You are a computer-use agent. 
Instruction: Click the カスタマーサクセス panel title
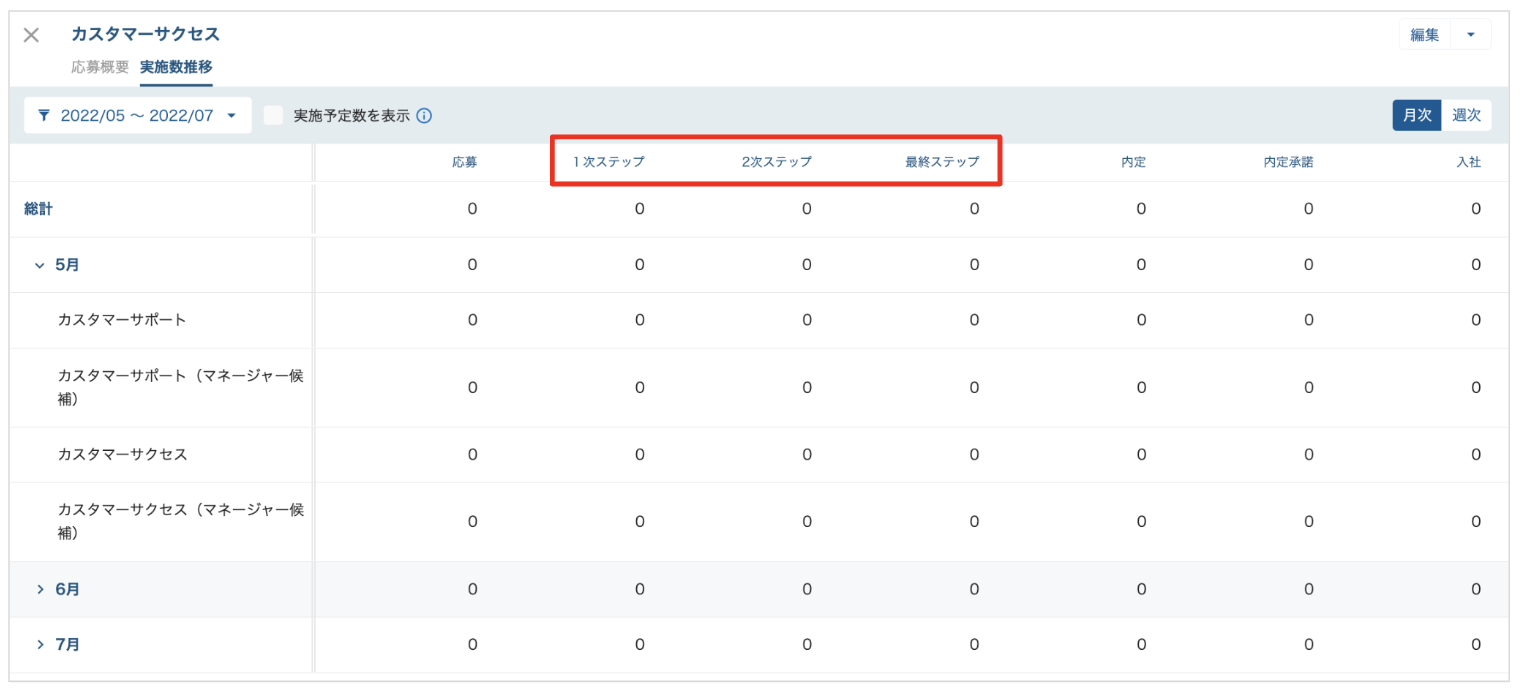[145, 34]
